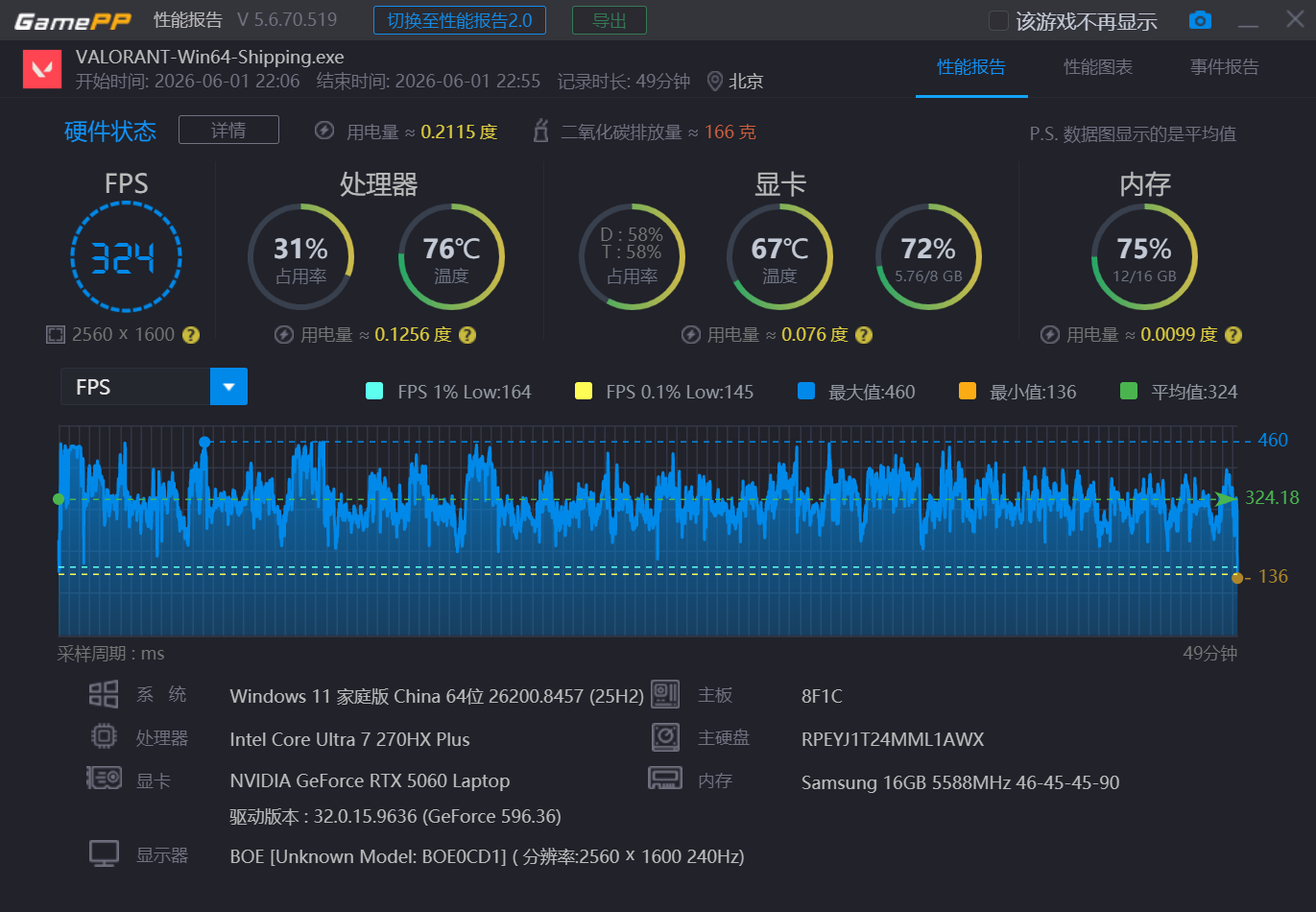Click the 最小值 orange legend swatch
Viewport: 1316px width, 912px height.
[968, 391]
